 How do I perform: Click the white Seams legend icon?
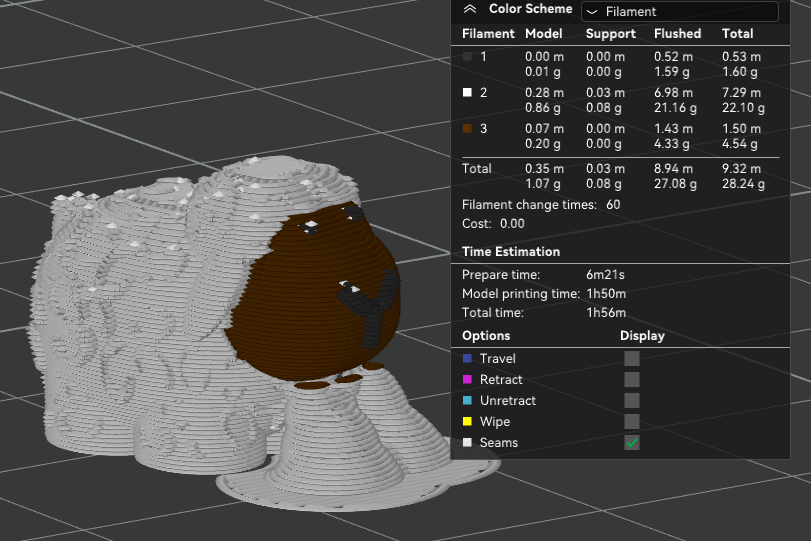pyautogui.click(x=467, y=443)
